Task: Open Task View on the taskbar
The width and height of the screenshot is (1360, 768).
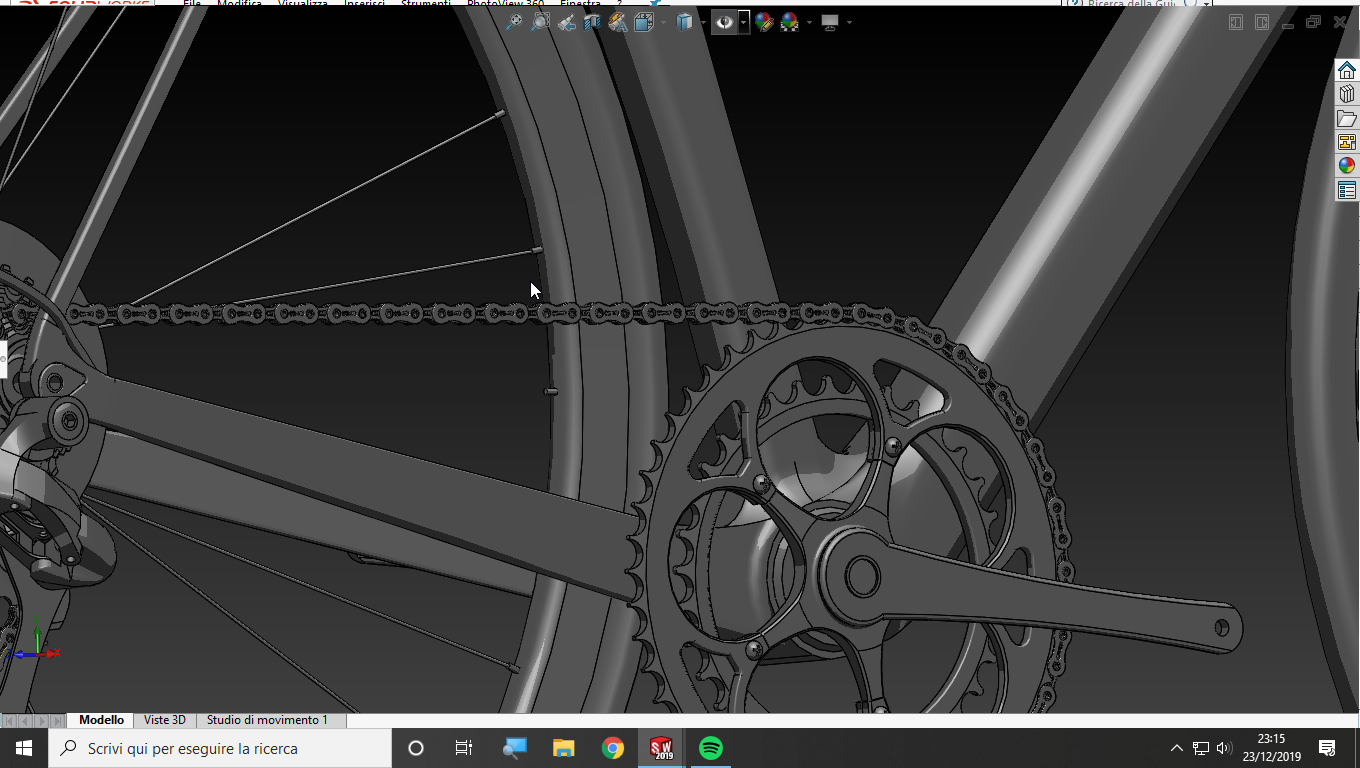Action: (x=464, y=748)
